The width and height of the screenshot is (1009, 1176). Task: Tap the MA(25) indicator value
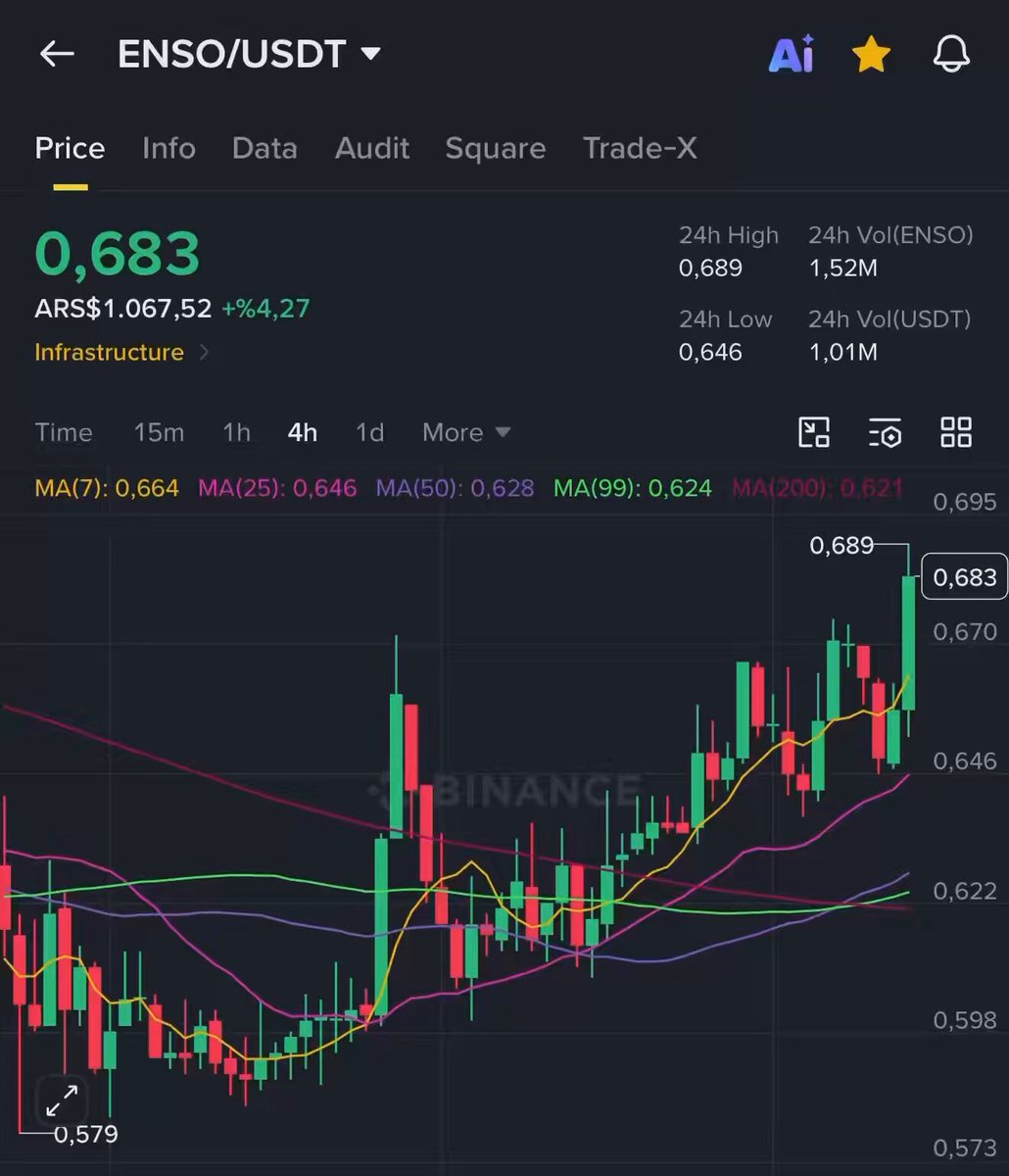277,487
